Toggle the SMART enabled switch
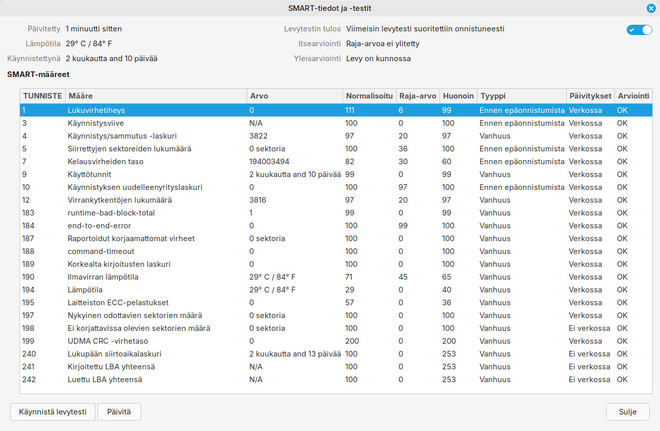Viewport: 660px width, 431px height. (639, 30)
